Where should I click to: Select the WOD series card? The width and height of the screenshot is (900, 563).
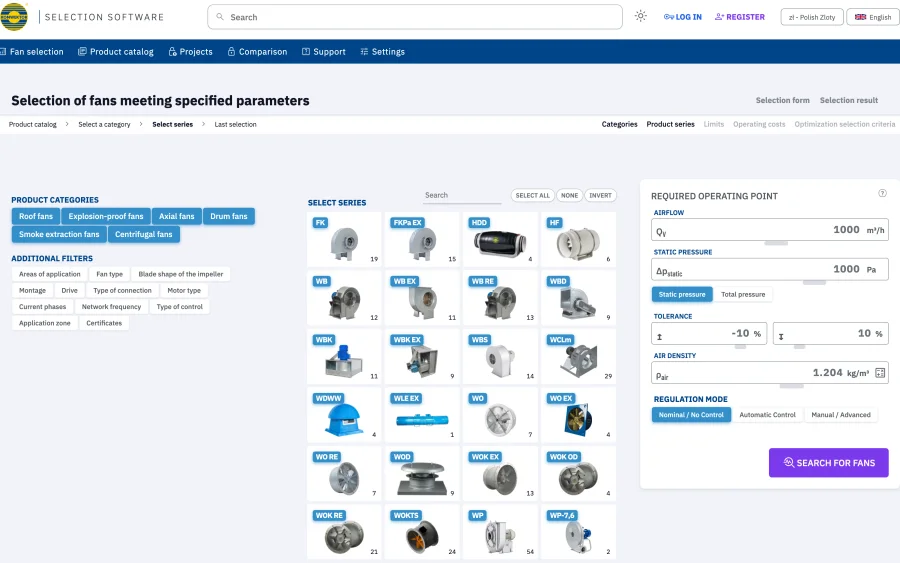[x=422, y=473]
